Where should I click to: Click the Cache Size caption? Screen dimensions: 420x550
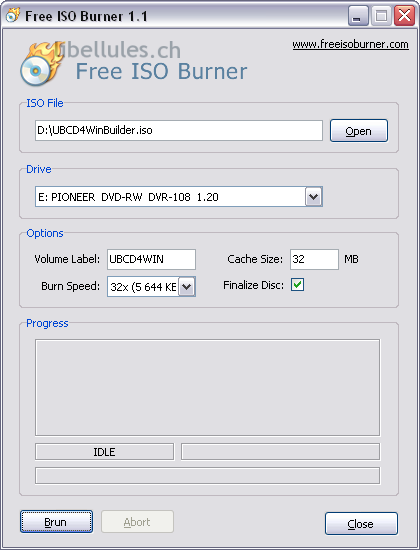coord(255,259)
